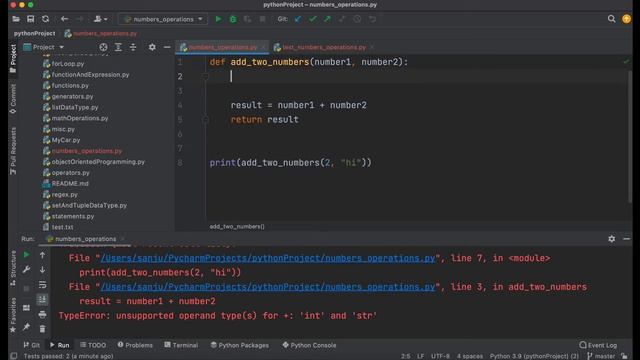This screenshot has width=640, height=360.
Task: Open the master git branch widget
Action: pos(601,356)
